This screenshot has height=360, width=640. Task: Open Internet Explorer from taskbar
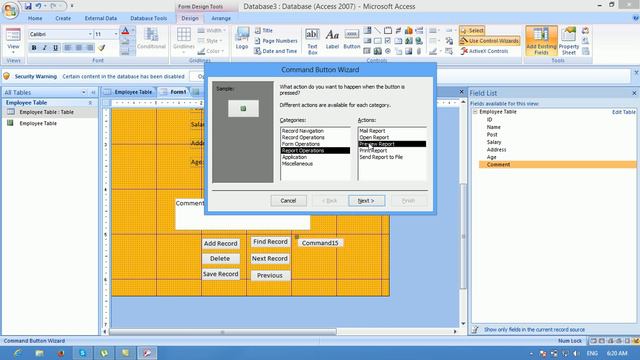pyautogui.click(x=18, y=353)
